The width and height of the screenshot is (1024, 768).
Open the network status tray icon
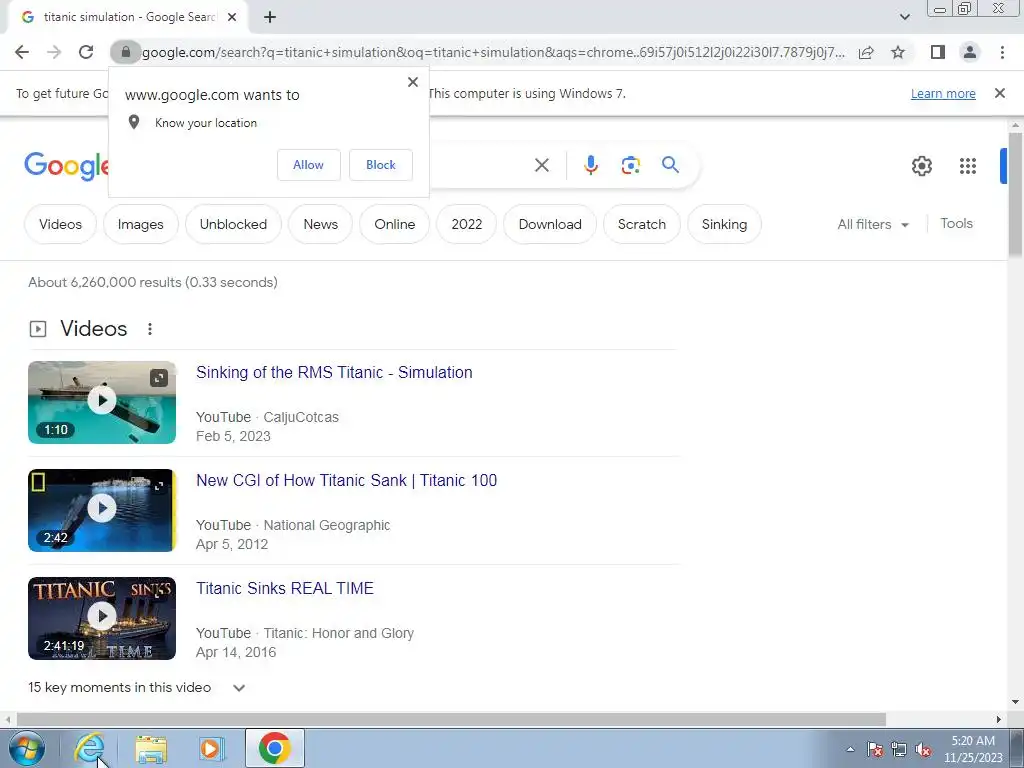click(x=899, y=749)
